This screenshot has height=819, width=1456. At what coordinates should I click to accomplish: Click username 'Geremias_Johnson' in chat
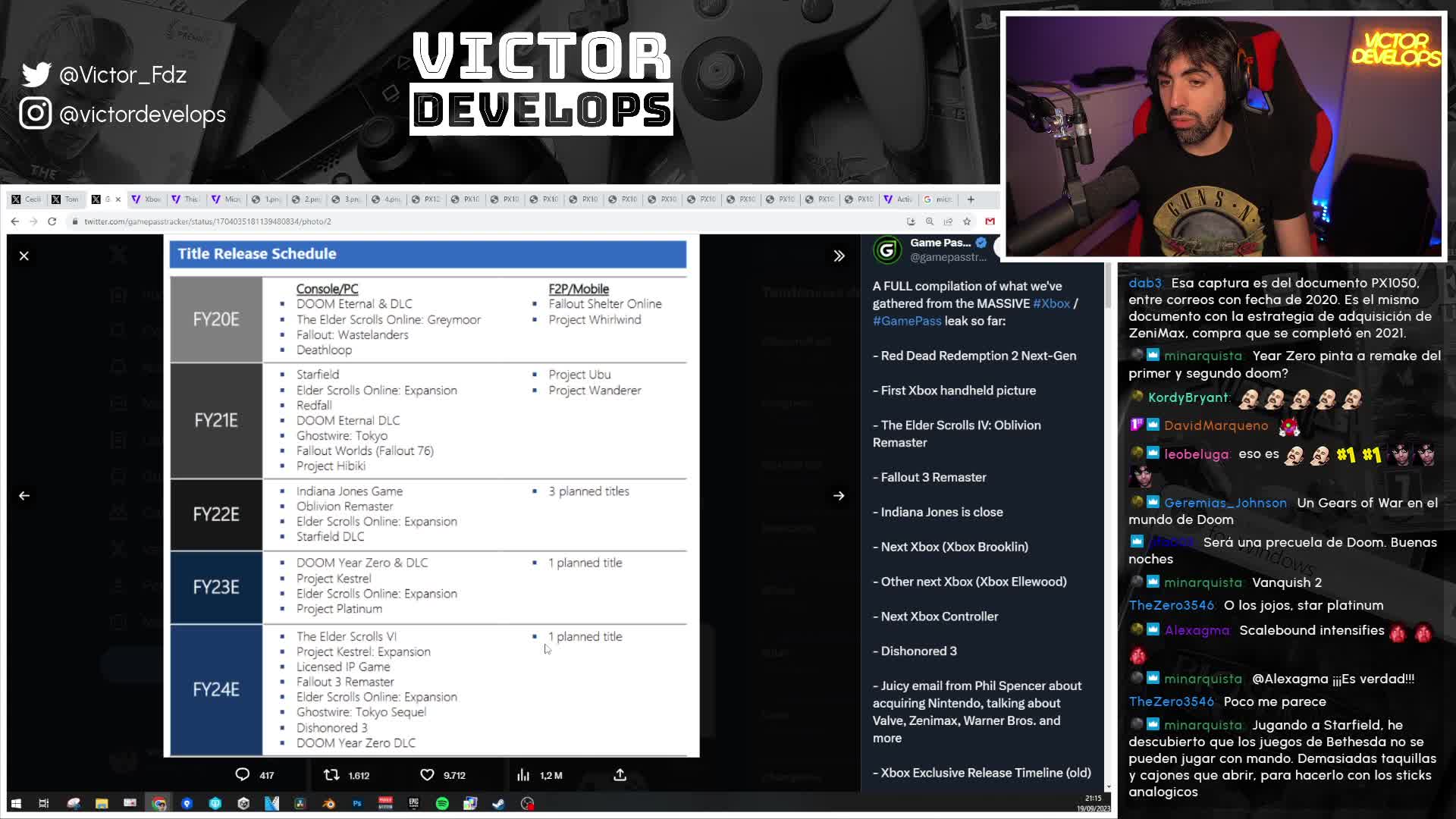(x=1225, y=503)
